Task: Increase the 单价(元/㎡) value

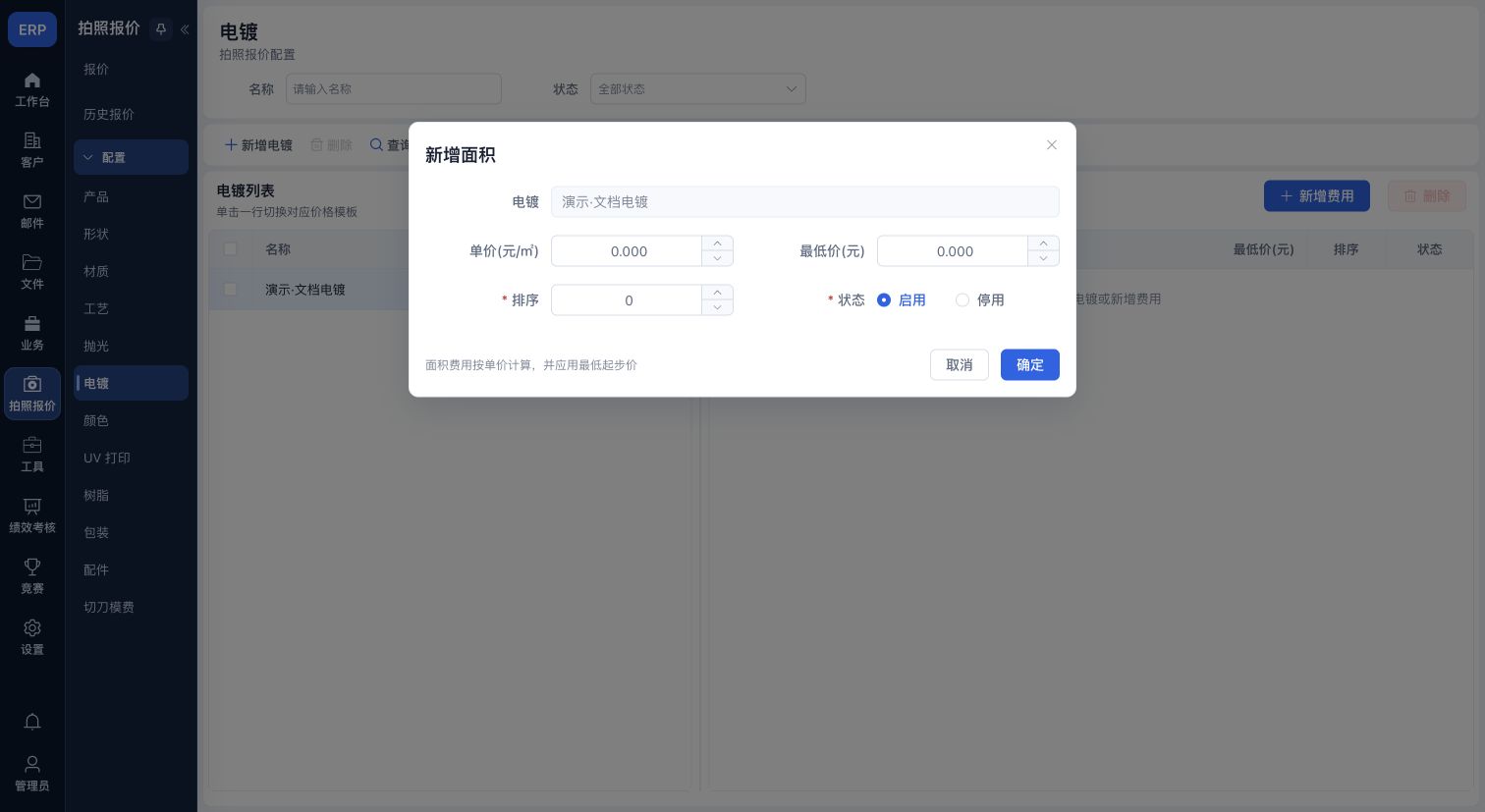Action: (x=718, y=244)
